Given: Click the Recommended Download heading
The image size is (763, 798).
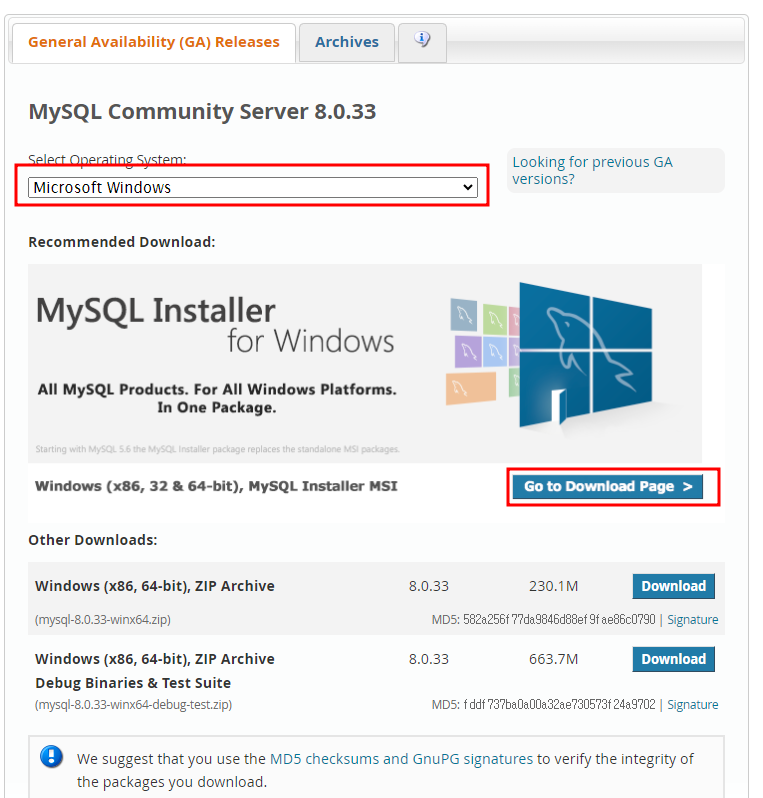Looking at the screenshot, I should 122,242.
